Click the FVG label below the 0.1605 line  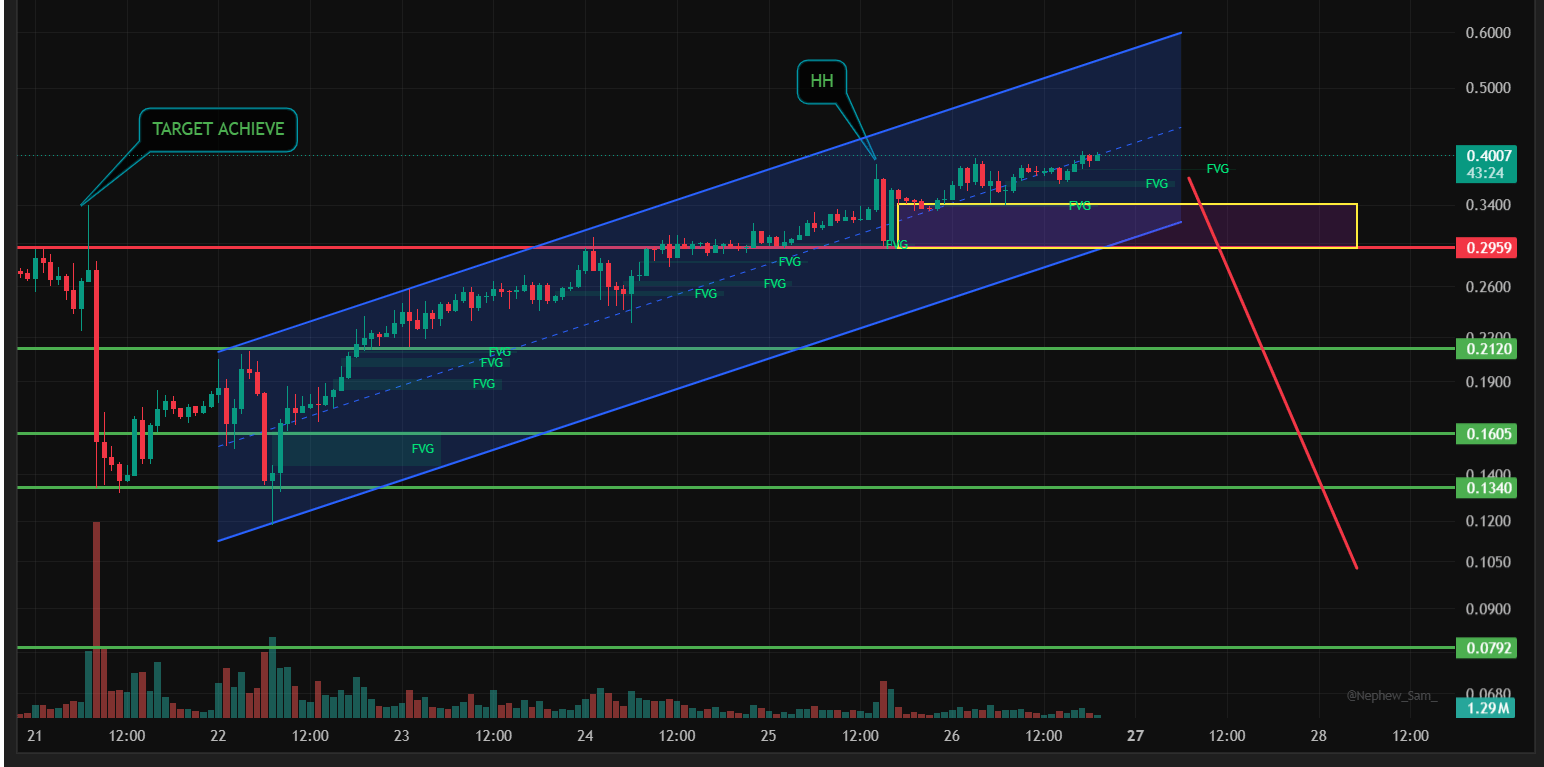[423, 449]
